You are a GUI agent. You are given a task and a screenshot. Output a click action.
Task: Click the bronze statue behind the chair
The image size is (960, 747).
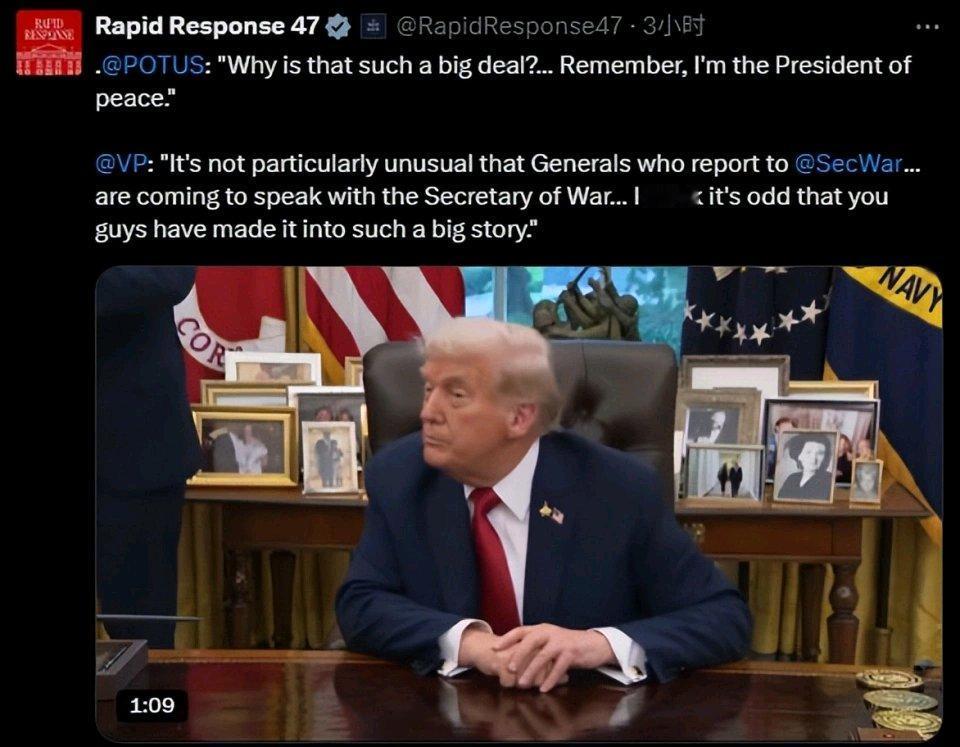click(585, 304)
